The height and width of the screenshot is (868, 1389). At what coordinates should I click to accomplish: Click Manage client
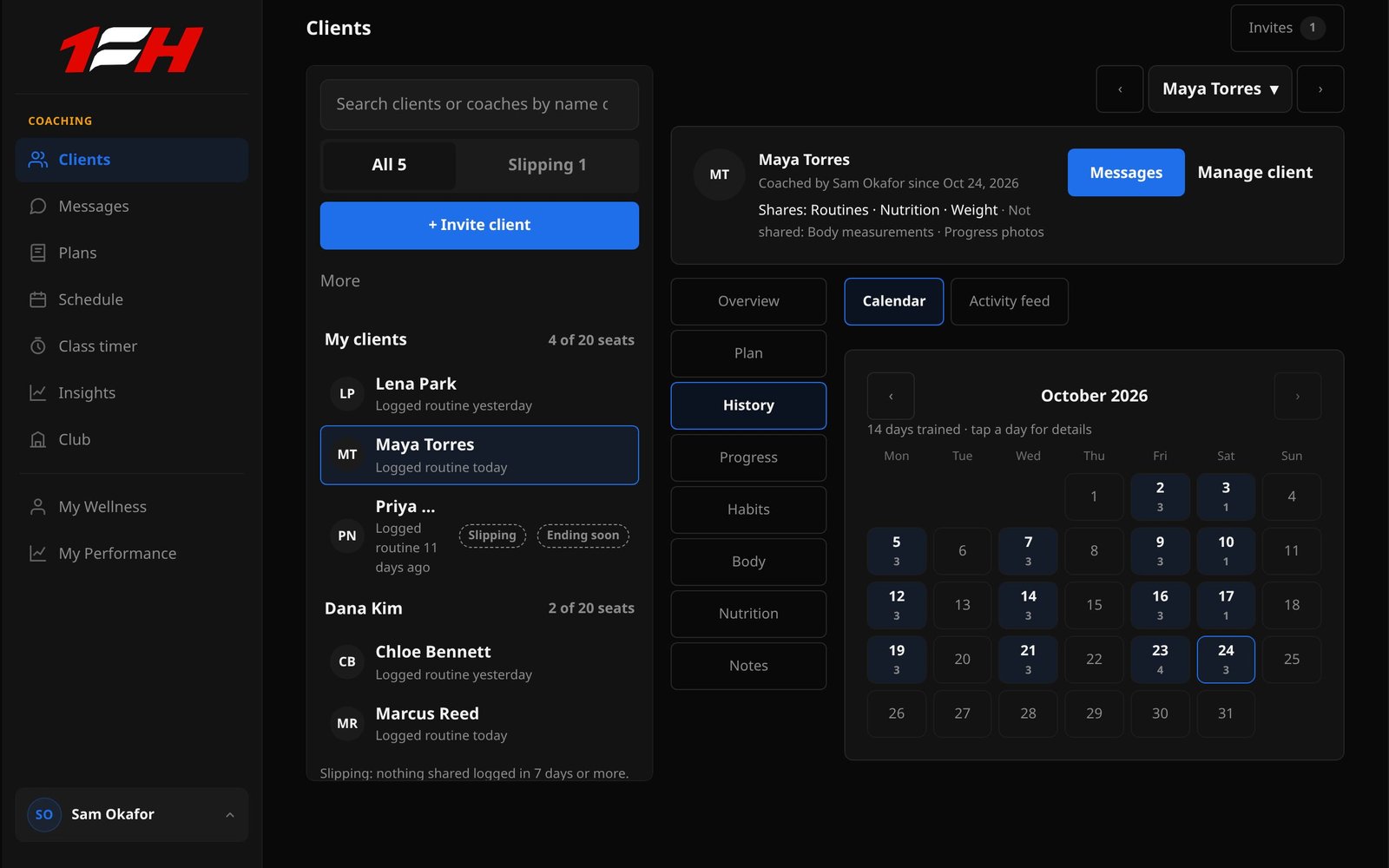(x=1255, y=173)
